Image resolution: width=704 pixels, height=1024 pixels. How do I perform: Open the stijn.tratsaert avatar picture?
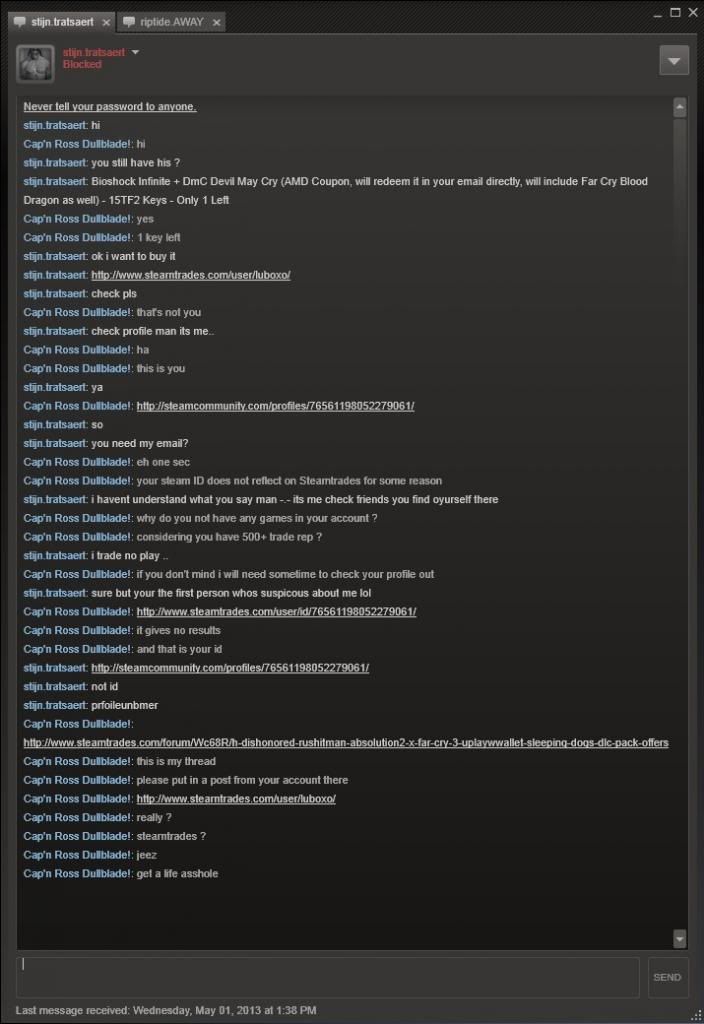click(35, 63)
